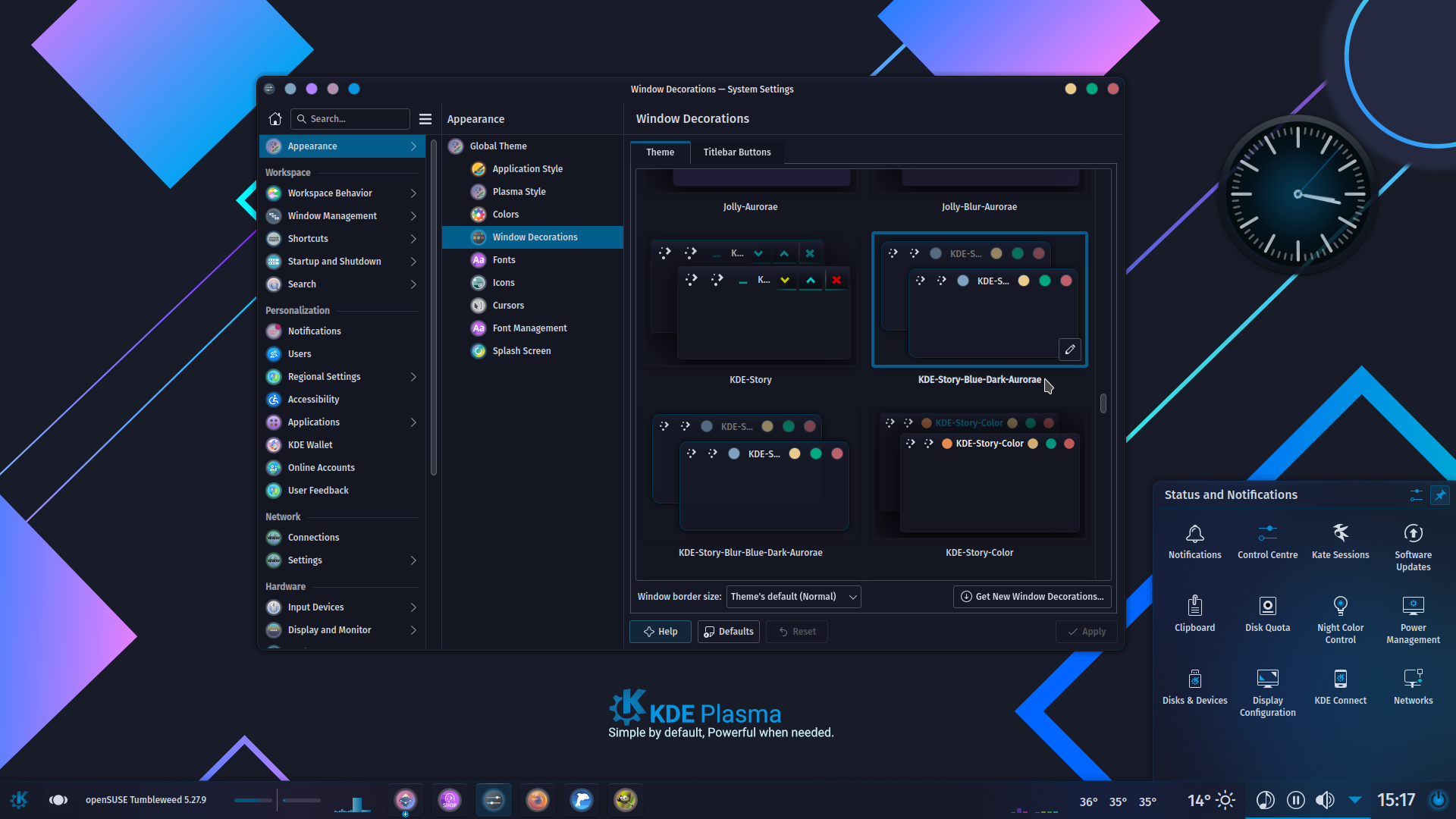Open Disks & Devices in the status panel
Screen dimensions: 1456x819
[x=1195, y=688]
